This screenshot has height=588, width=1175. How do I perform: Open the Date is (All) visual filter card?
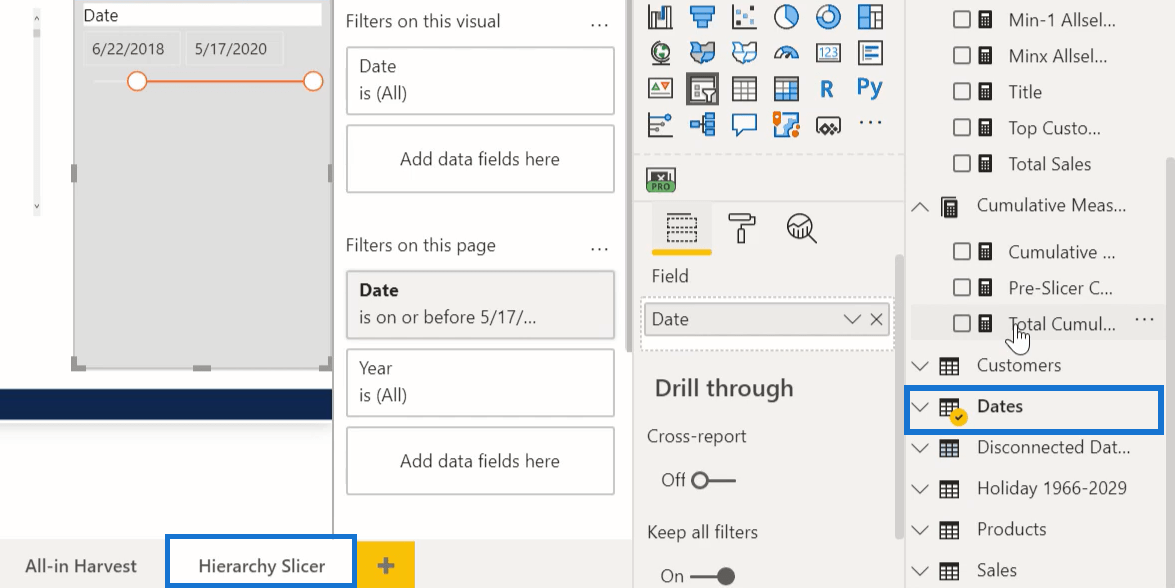480,80
